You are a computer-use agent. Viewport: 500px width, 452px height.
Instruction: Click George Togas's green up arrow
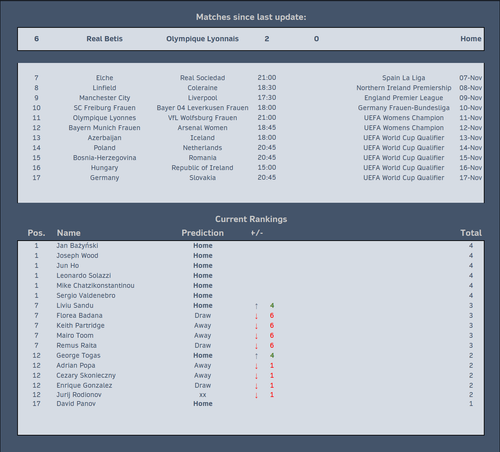[x=256, y=356]
